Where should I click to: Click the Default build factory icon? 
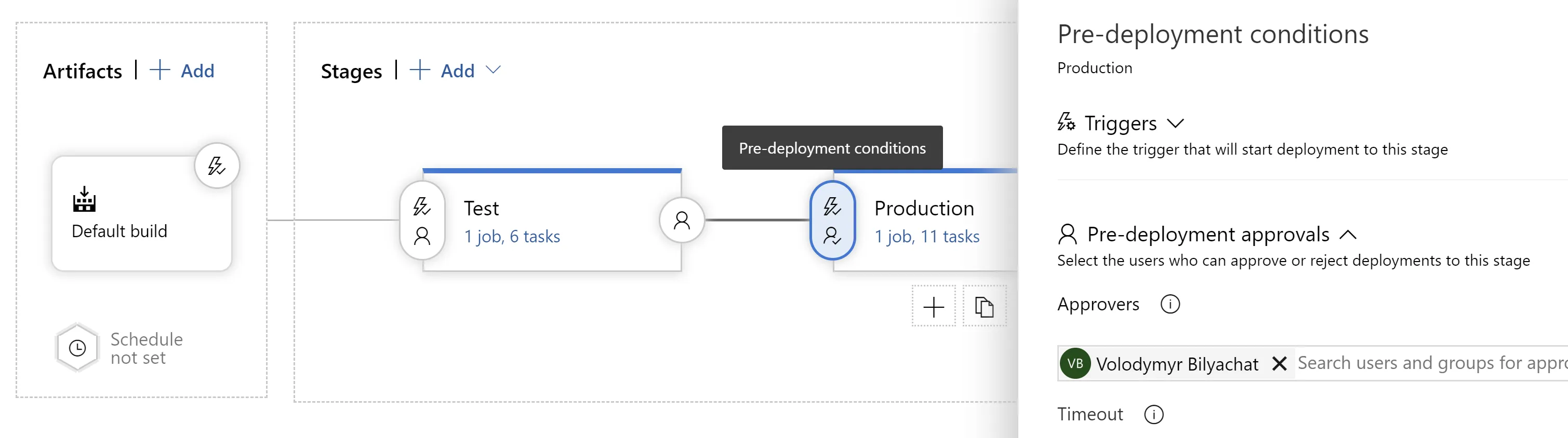pyautogui.click(x=84, y=199)
